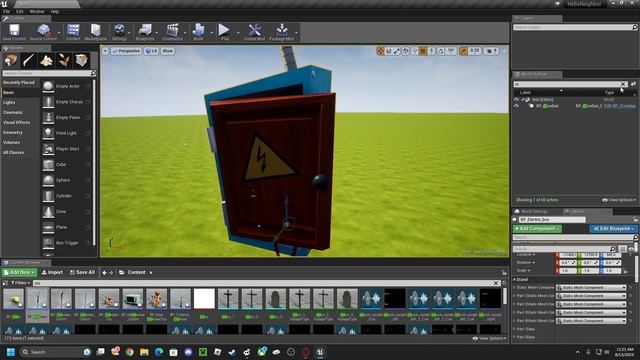Viewport: 640px width, 360px height.
Task: Open the Marketplace toolbar icon
Action: tap(96, 32)
